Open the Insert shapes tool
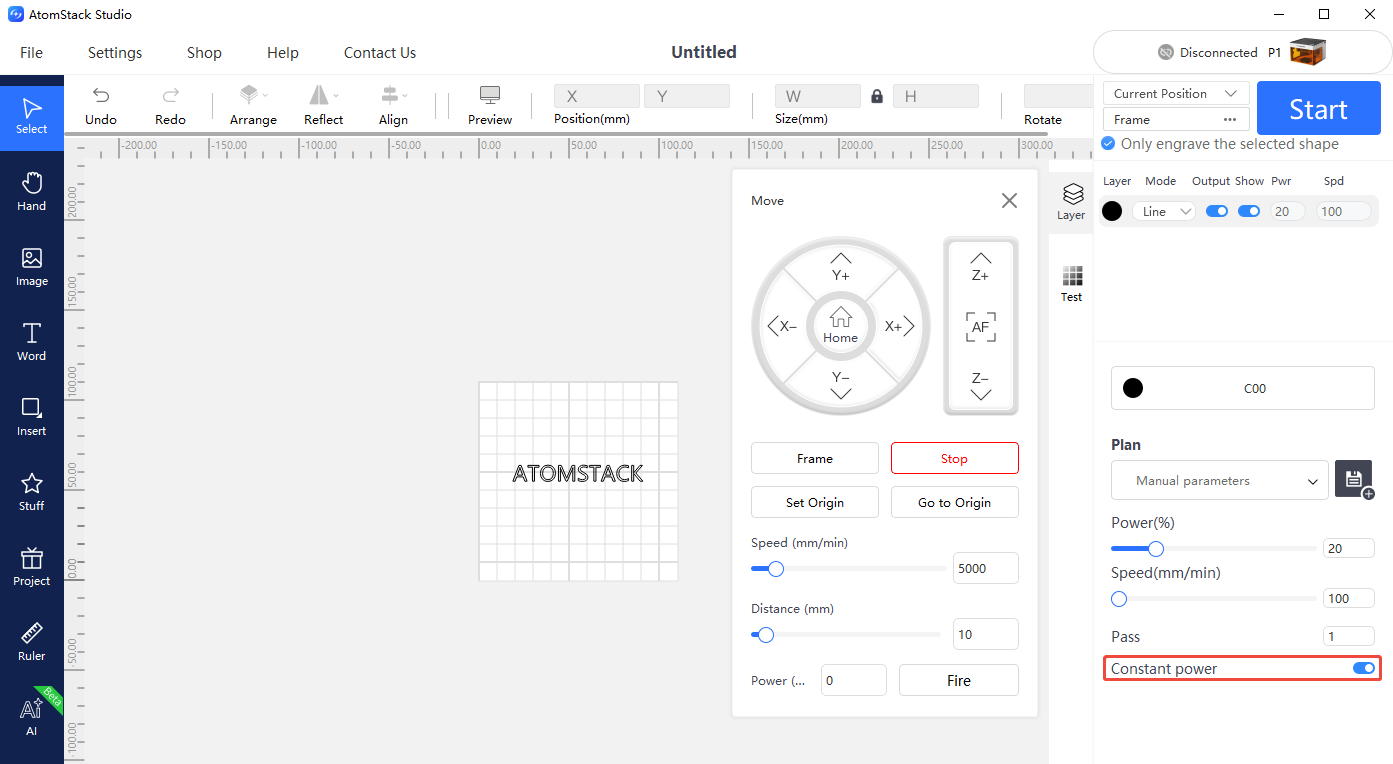 [32, 416]
